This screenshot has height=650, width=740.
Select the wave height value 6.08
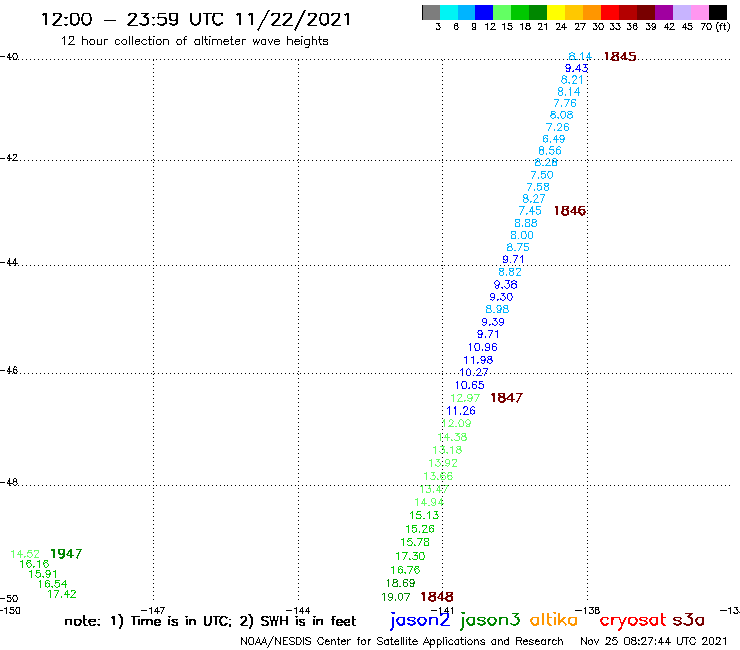(x=562, y=115)
